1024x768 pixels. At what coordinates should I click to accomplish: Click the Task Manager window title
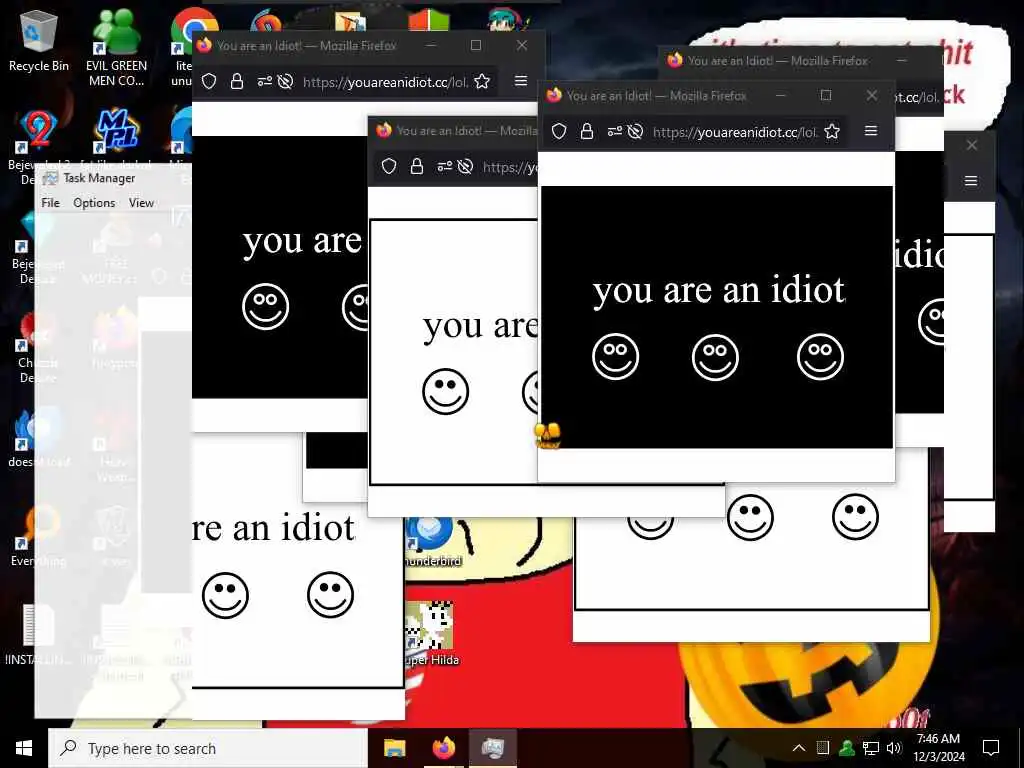pos(99,178)
